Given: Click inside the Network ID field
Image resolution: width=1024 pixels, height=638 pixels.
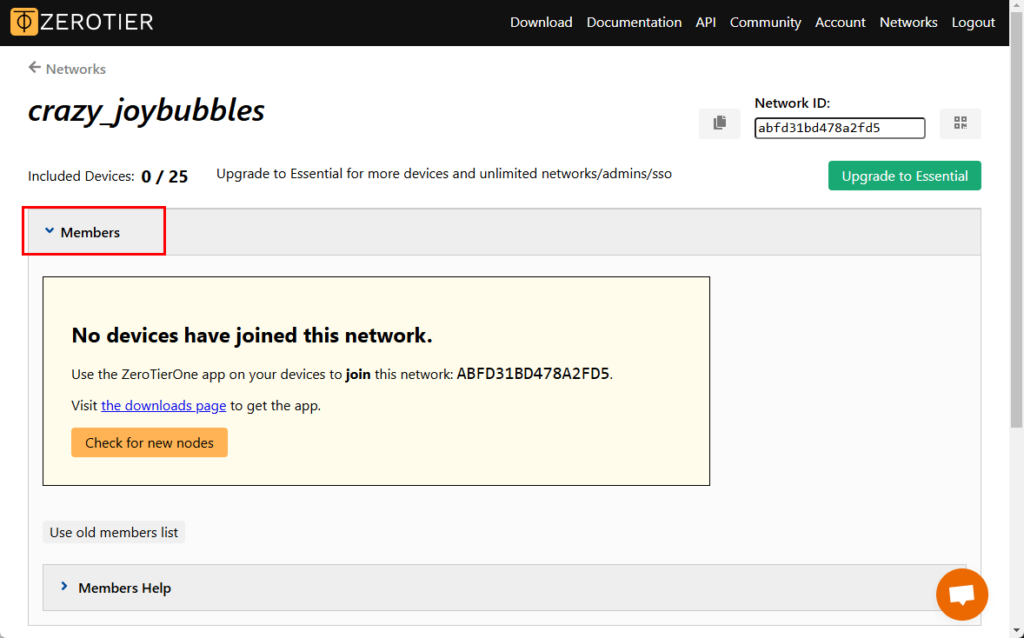Looking at the screenshot, I should [839, 128].
